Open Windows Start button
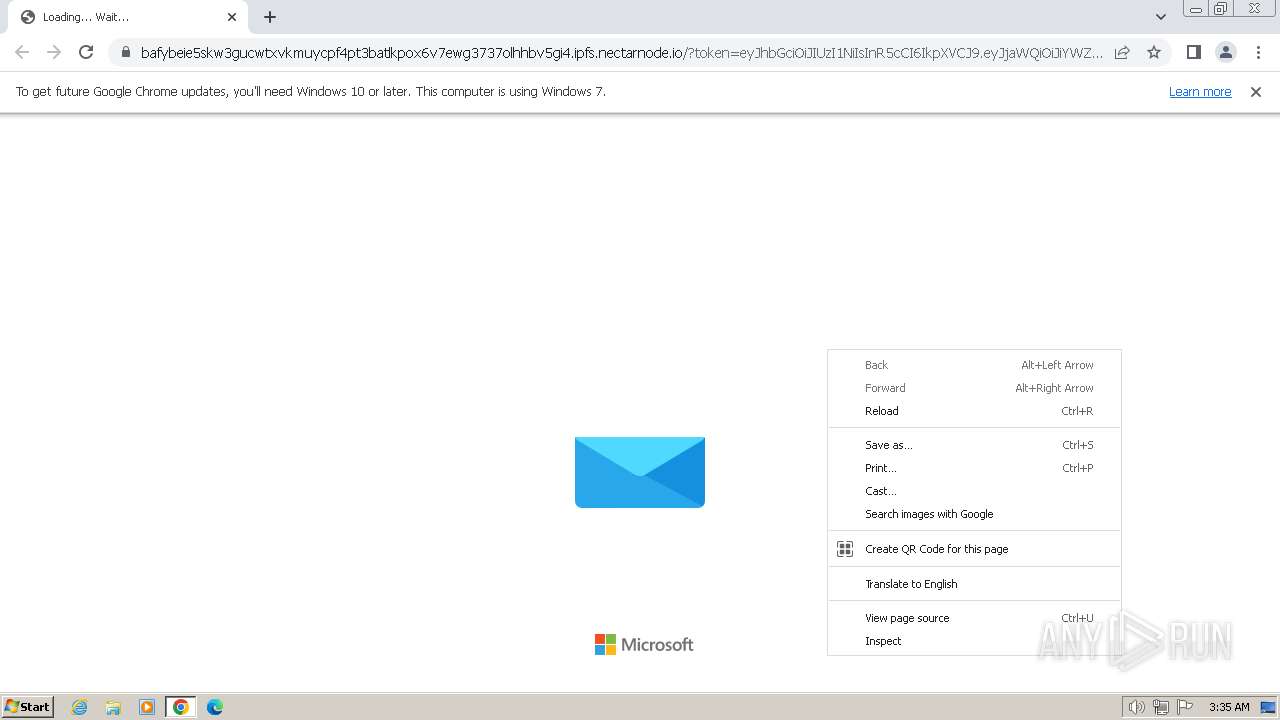This screenshot has width=1280, height=720. click(x=27, y=707)
